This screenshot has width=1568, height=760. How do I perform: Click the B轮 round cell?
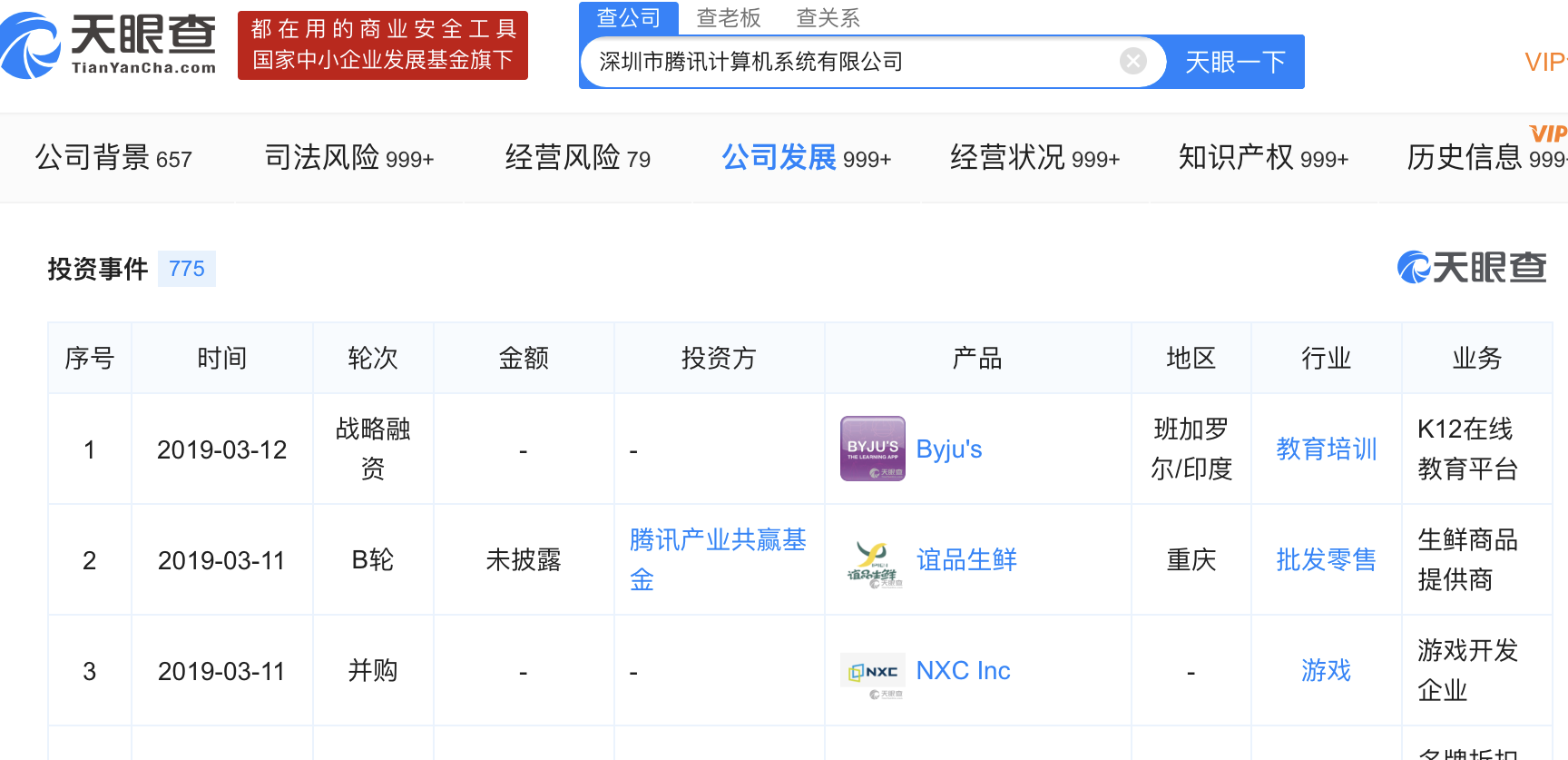click(x=373, y=559)
